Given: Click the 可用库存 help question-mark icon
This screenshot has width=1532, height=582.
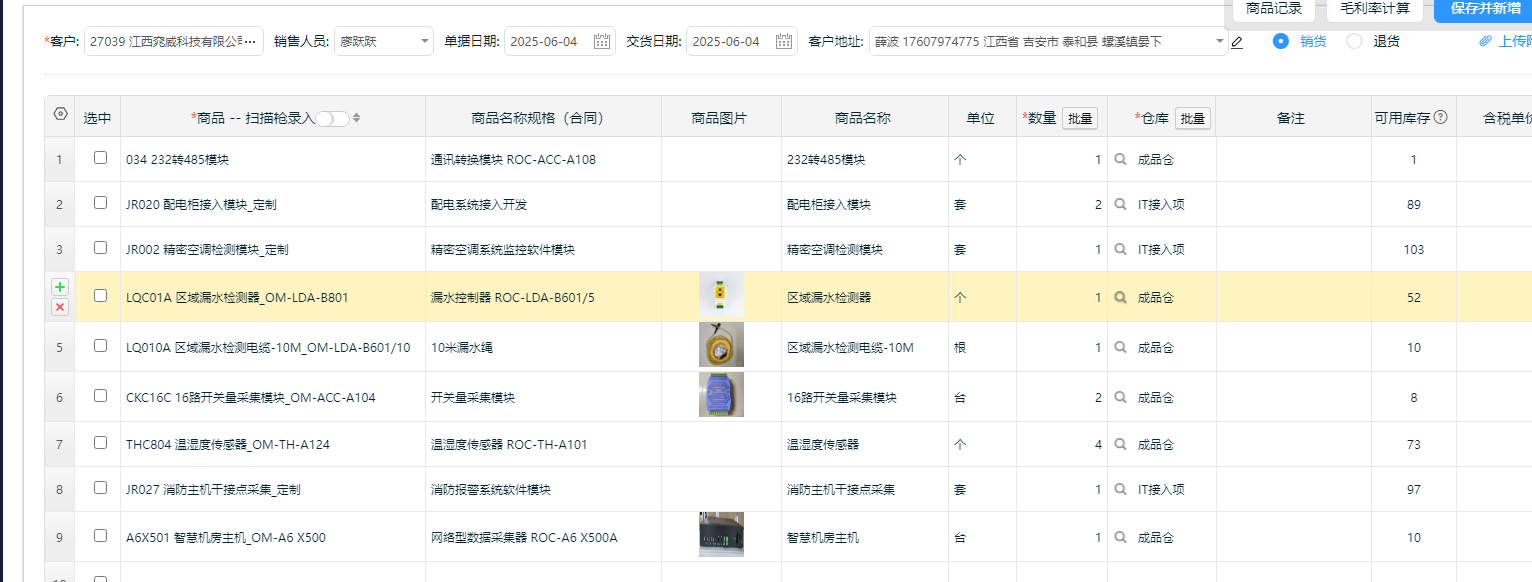Looking at the screenshot, I should point(1441,117).
